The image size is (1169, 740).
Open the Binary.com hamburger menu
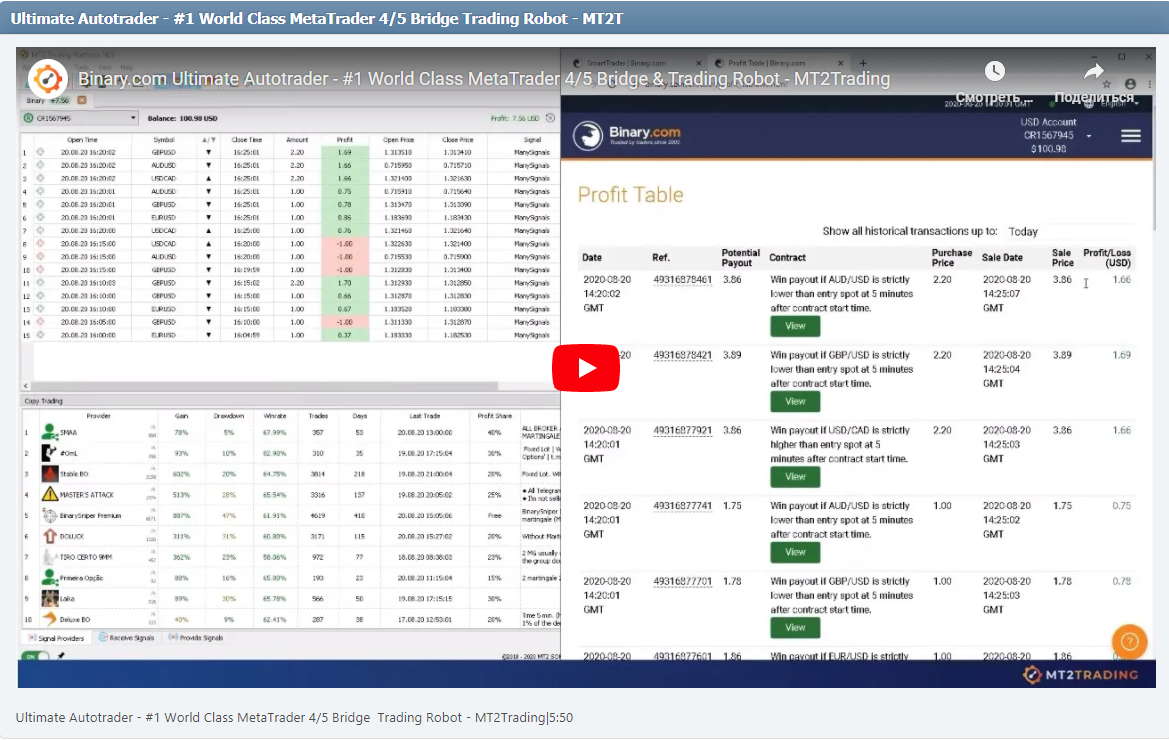pyautogui.click(x=1131, y=135)
